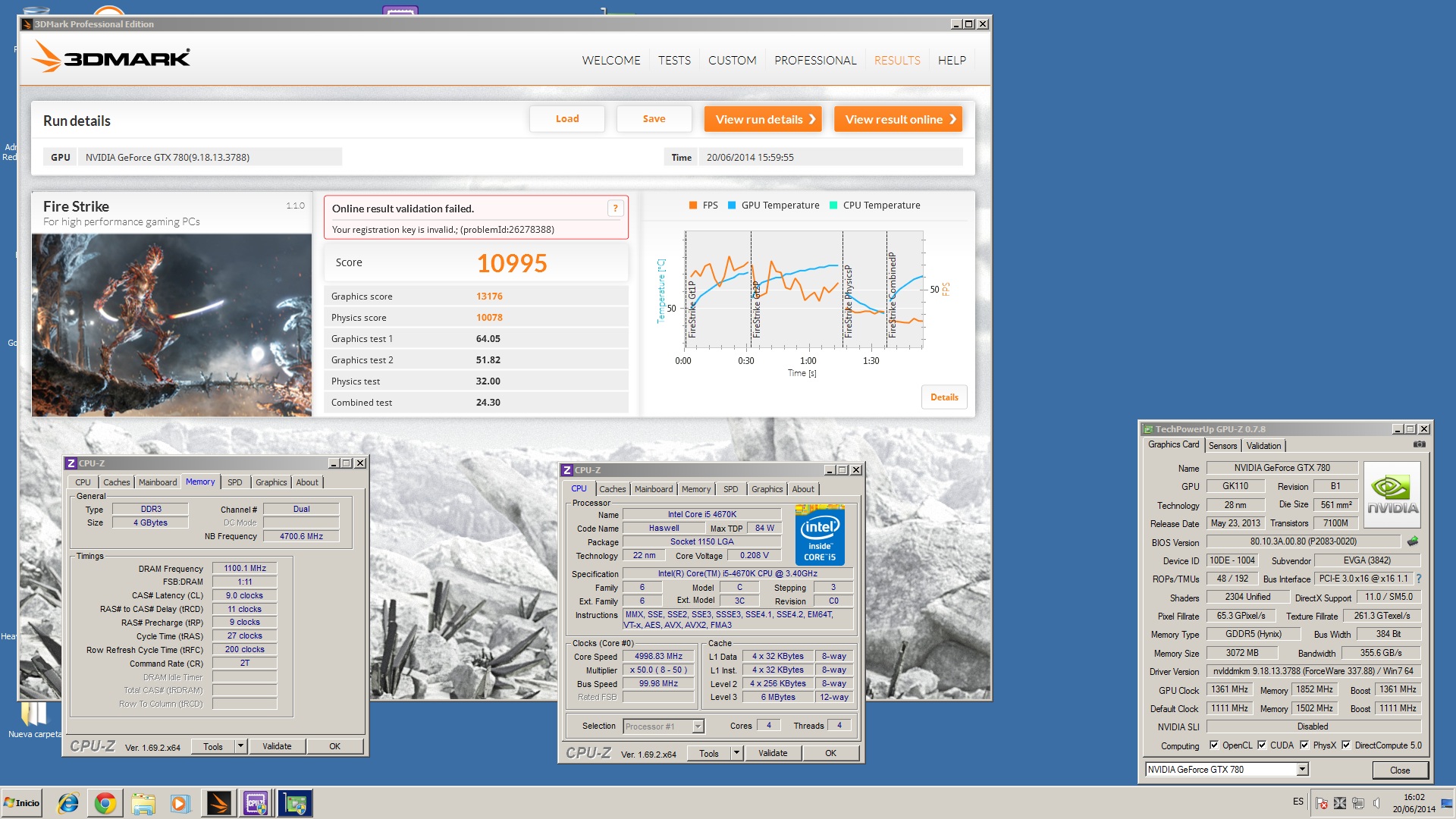Click the Intel Core i5 logo
This screenshot has width=1456, height=819.
click(x=820, y=535)
